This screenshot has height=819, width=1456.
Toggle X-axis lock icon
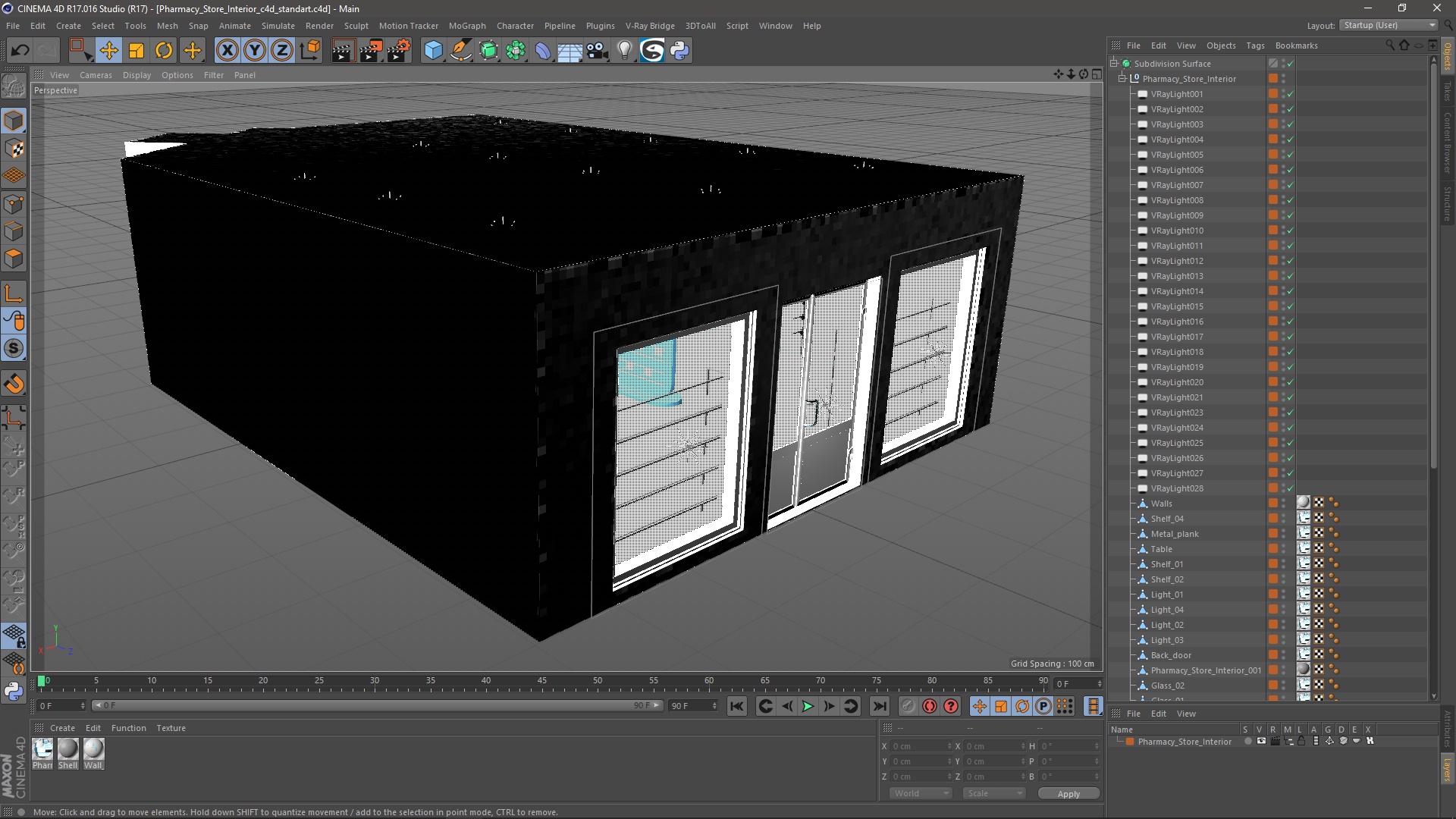point(227,51)
